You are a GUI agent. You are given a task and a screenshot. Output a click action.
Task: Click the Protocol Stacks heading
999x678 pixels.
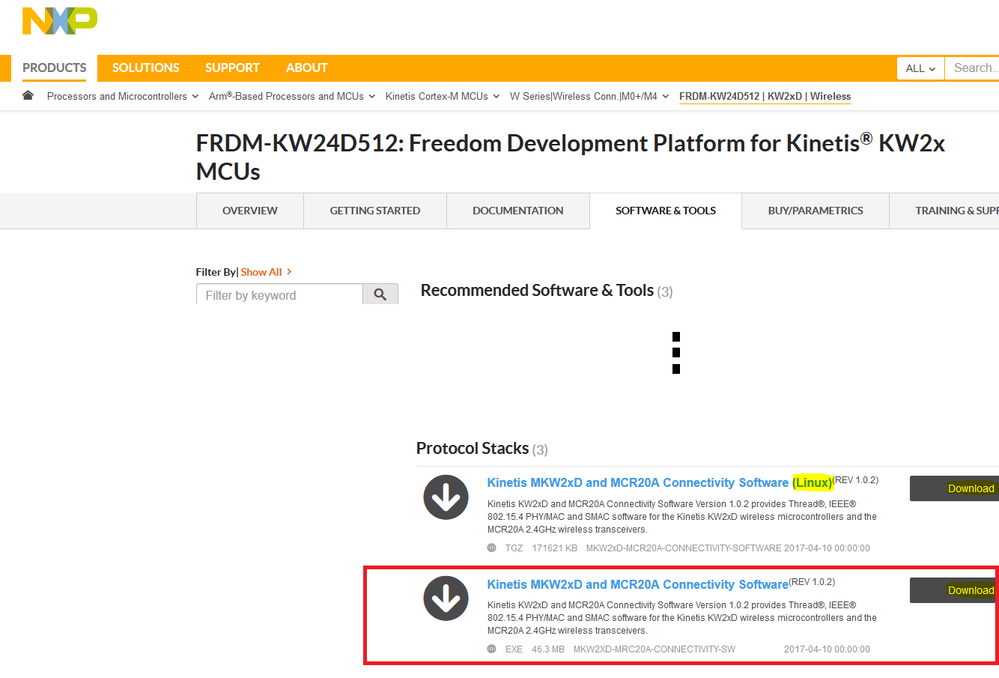(472, 449)
